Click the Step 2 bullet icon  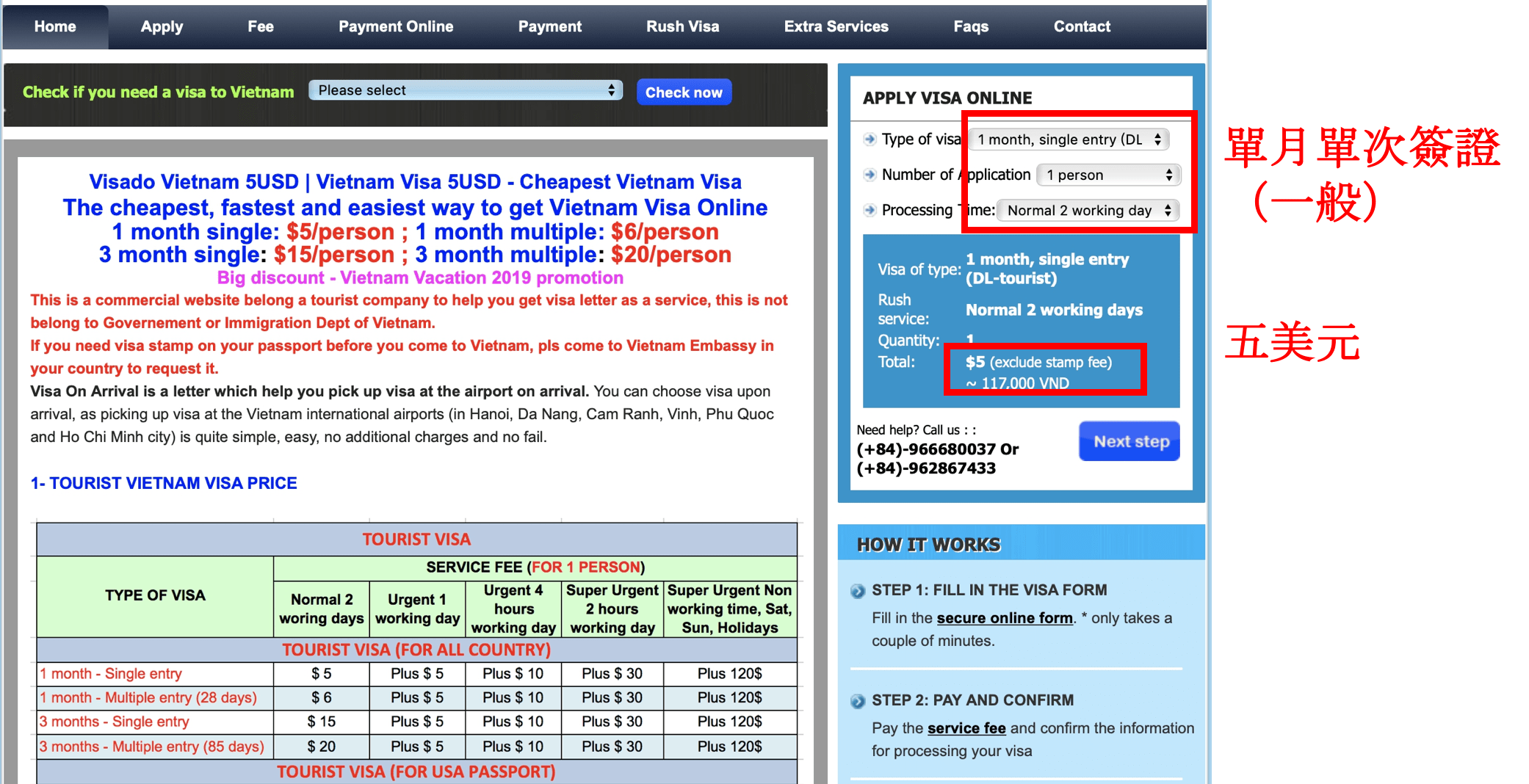tap(858, 701)
